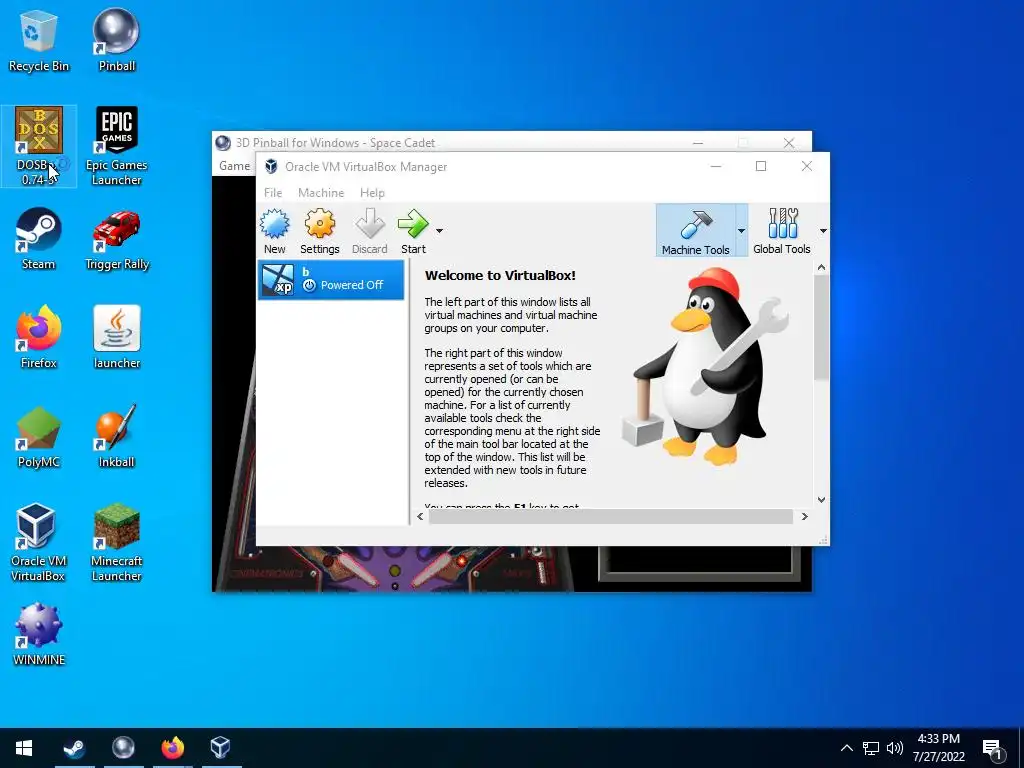This screenshot has width=1024, height=768.
Task: Click the vertical scrollbar down arrow
Action: point(822,500)
